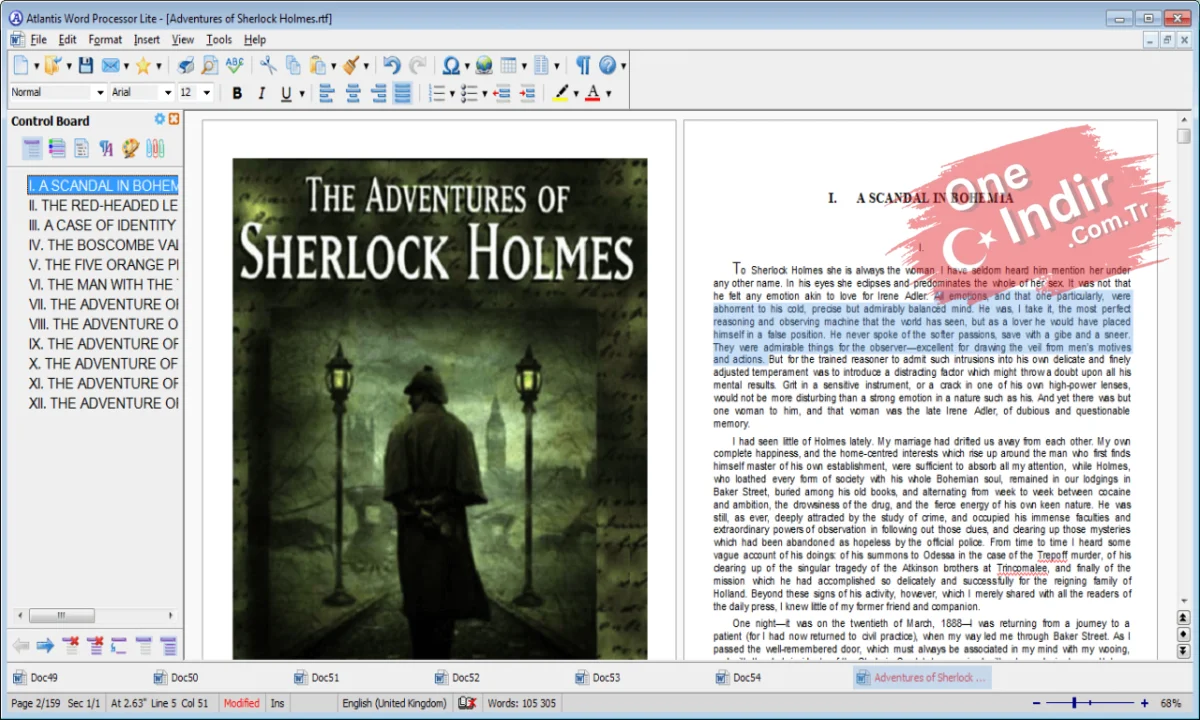Viewport: 1200px width, 720px height.
Task: Toggle Bold formatting
Action: 237,93
